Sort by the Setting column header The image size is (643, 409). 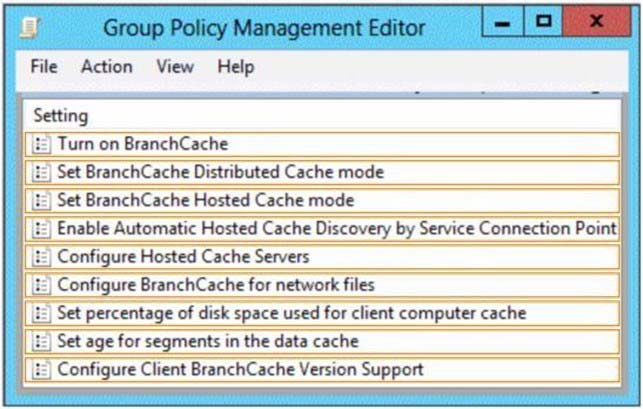click(322, 116)
